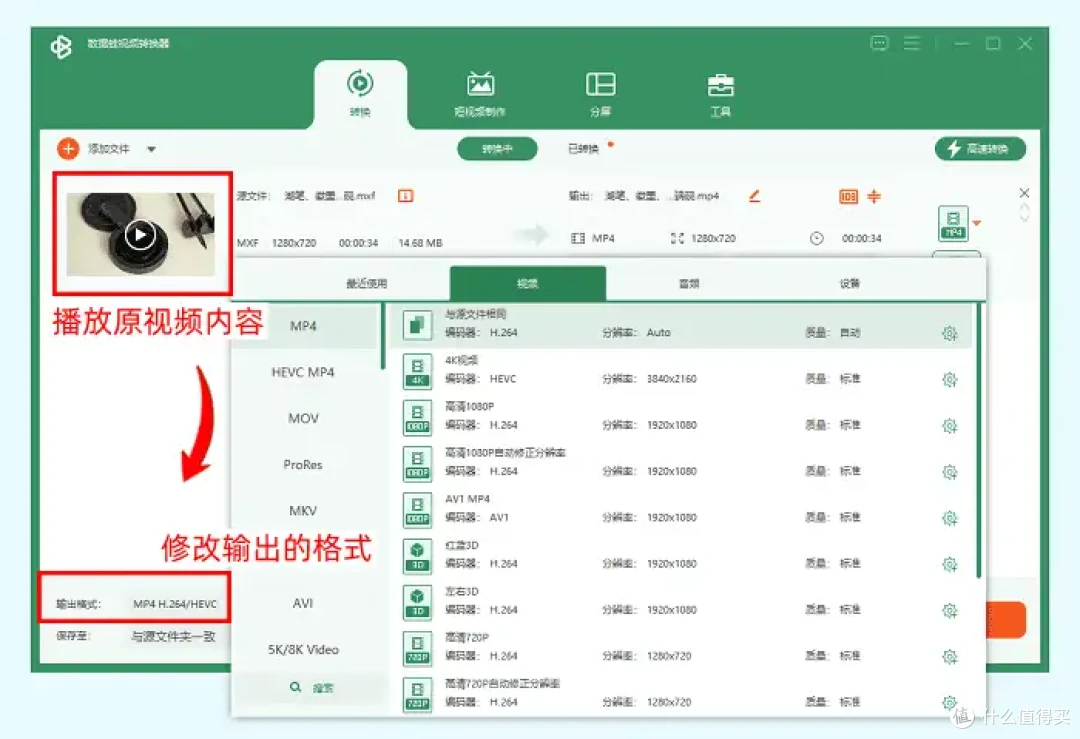Click the 4K video preset icon
Image resolution: width=1080 pixels, height=739 pixels.
point(417,371)
